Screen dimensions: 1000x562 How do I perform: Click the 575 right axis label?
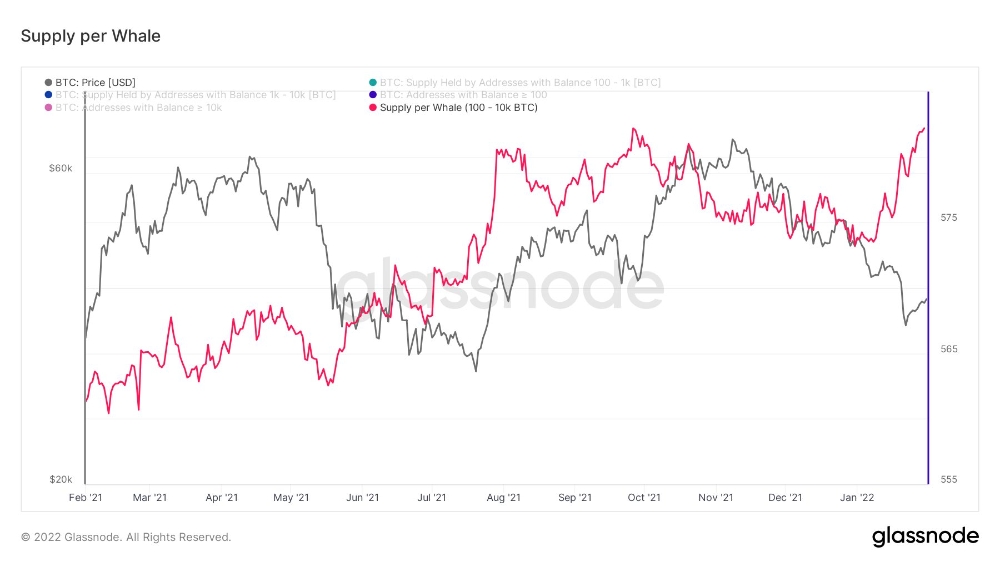949,218
